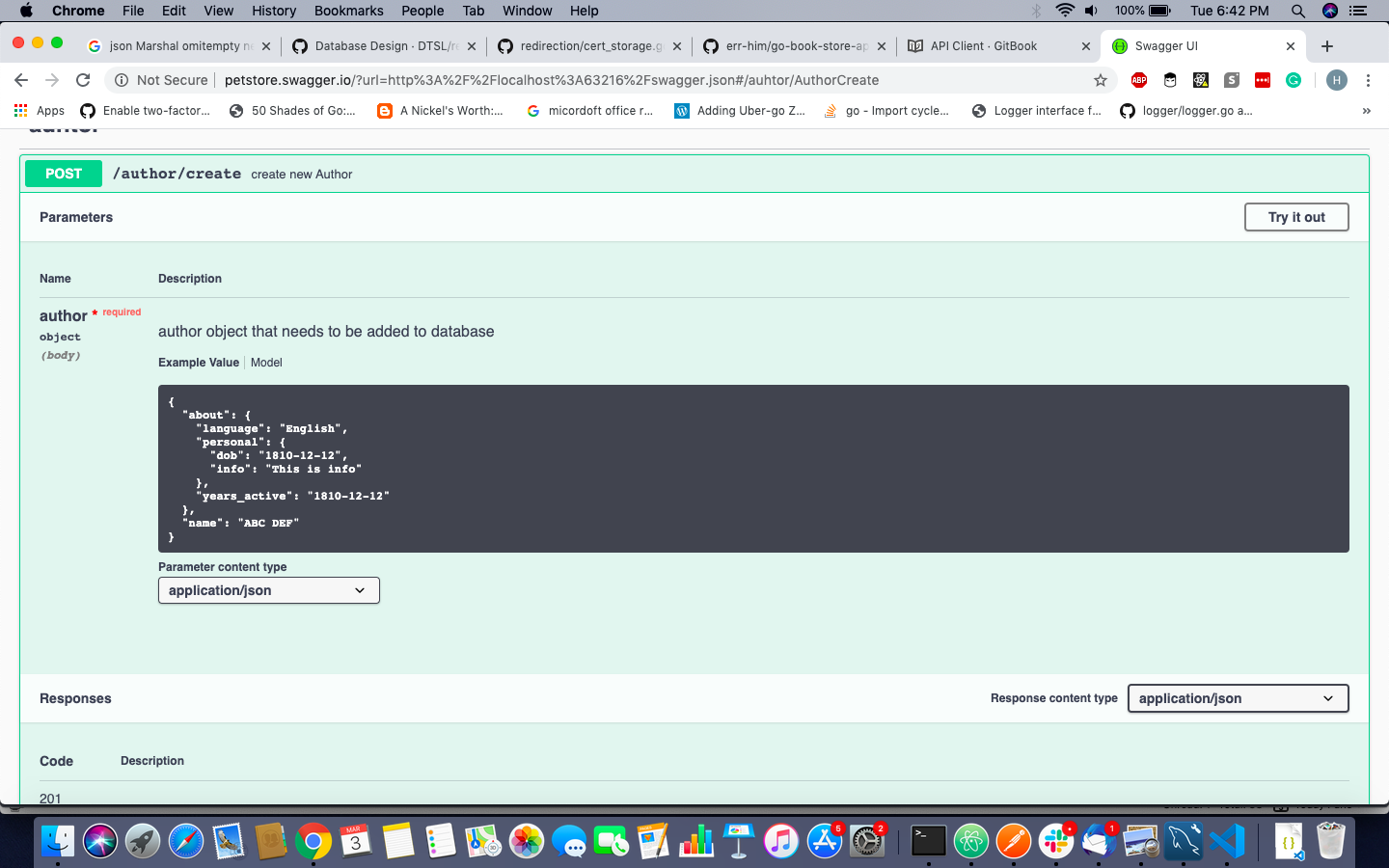
Task: Switch from Example Value to Model view
Action: (x=266, y=362)
